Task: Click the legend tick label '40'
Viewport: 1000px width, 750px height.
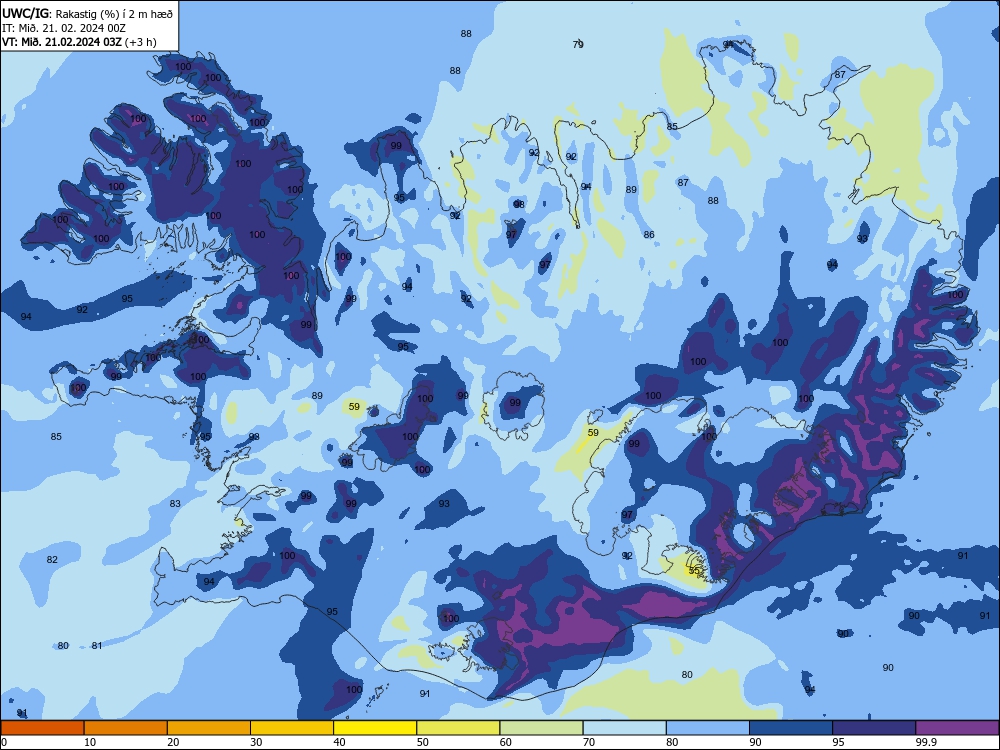Action: click(x=339, y=742)
